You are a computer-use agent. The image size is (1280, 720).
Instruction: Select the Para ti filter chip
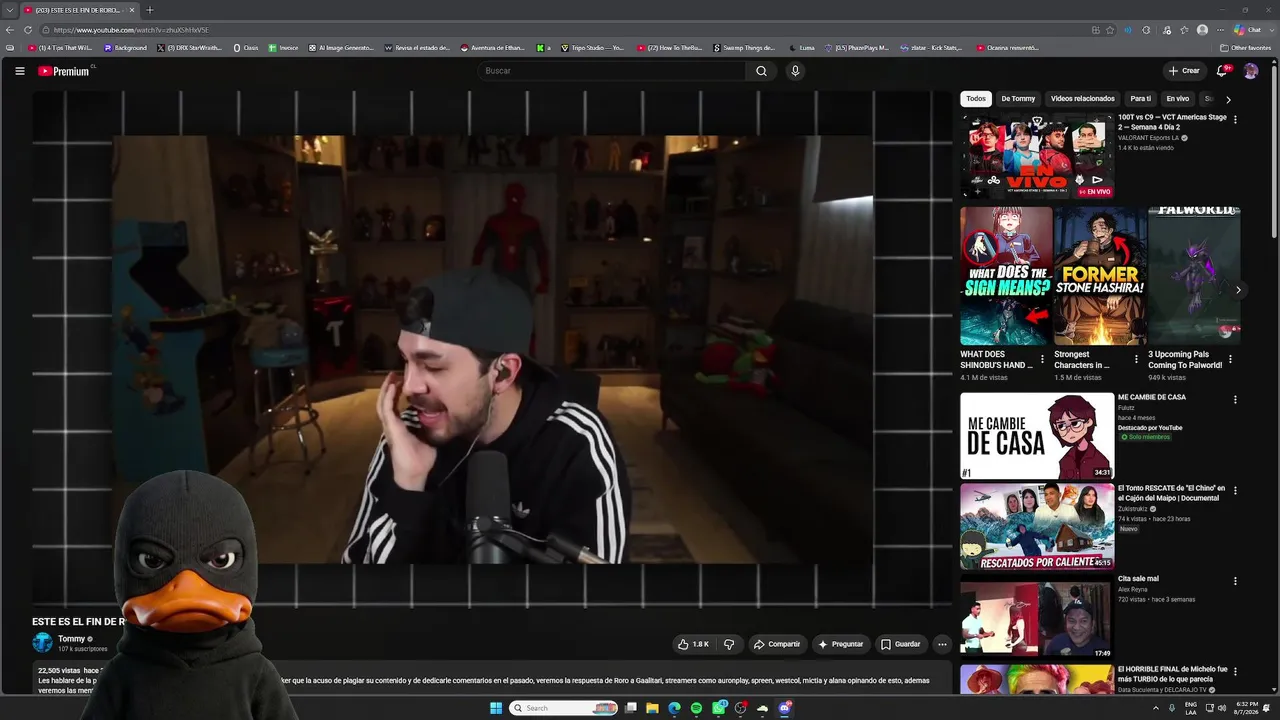1141,99
